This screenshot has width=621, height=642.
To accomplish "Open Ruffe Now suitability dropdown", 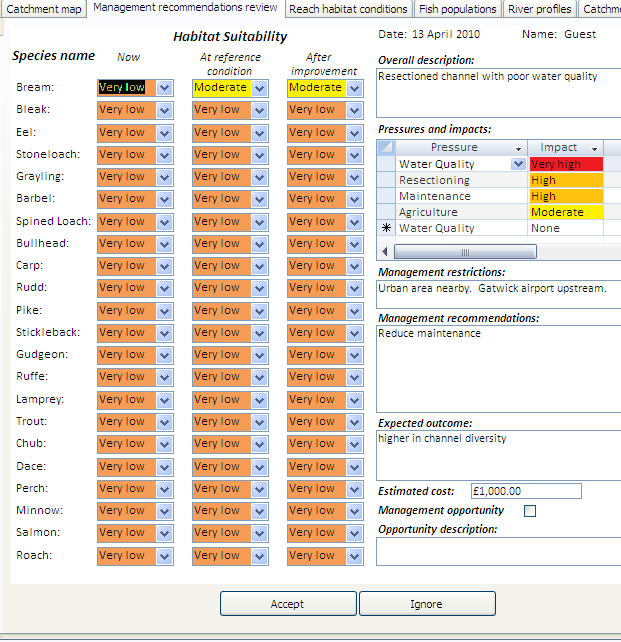I will click(x=165, y=378).
